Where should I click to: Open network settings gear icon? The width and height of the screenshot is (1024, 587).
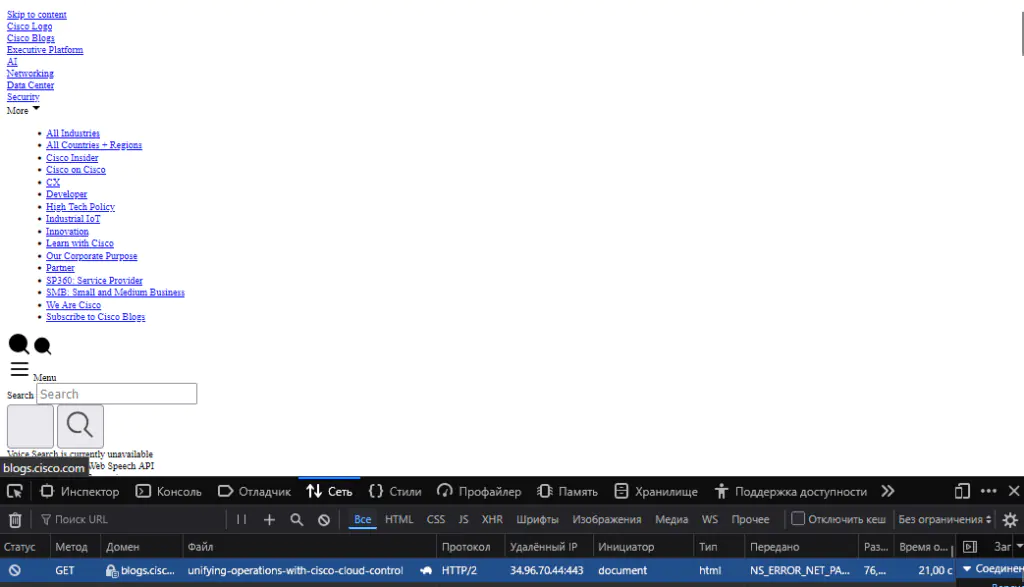tap(1010, 520)
